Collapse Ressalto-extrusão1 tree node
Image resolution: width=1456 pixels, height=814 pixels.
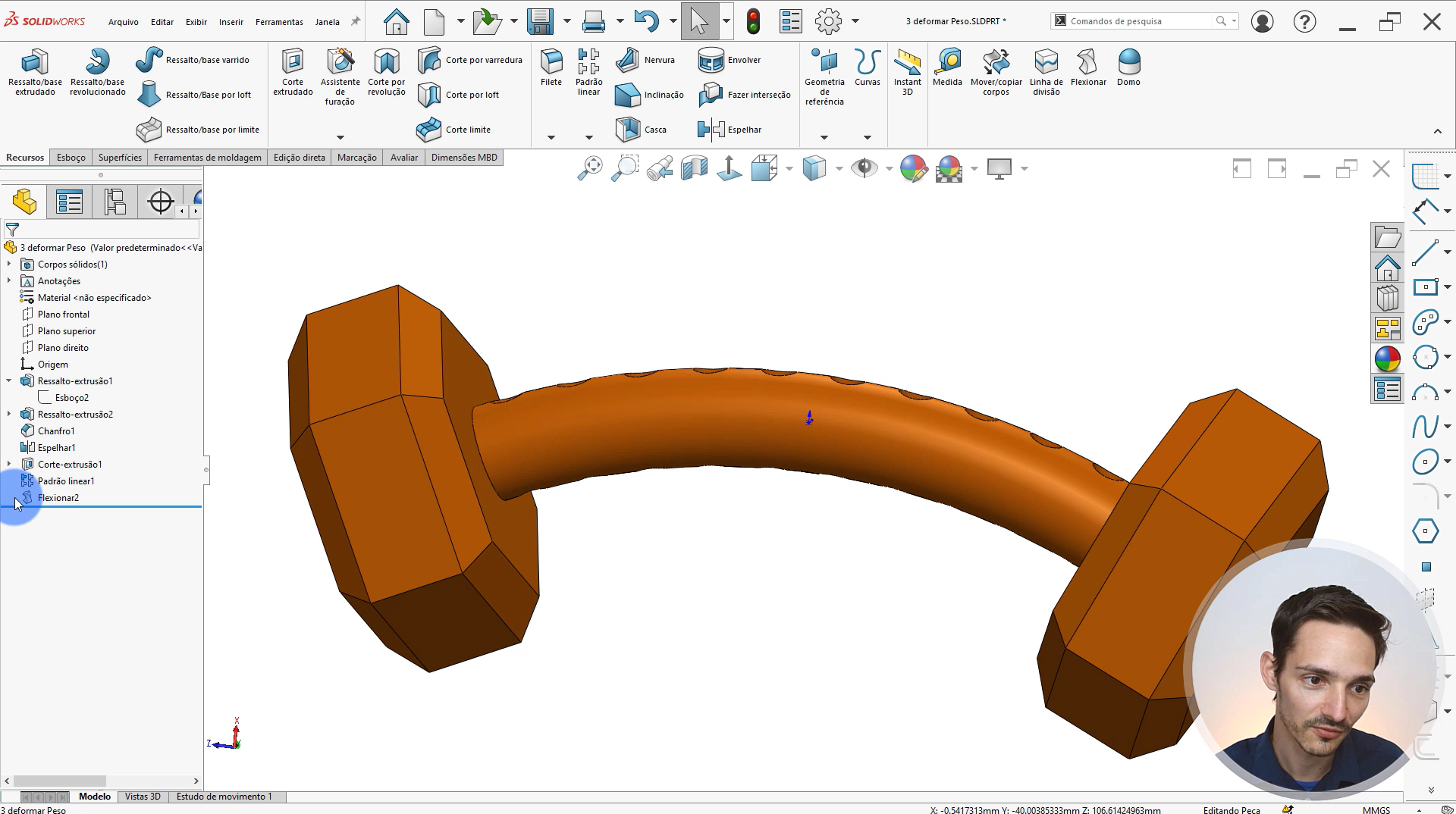coord(9,380)
